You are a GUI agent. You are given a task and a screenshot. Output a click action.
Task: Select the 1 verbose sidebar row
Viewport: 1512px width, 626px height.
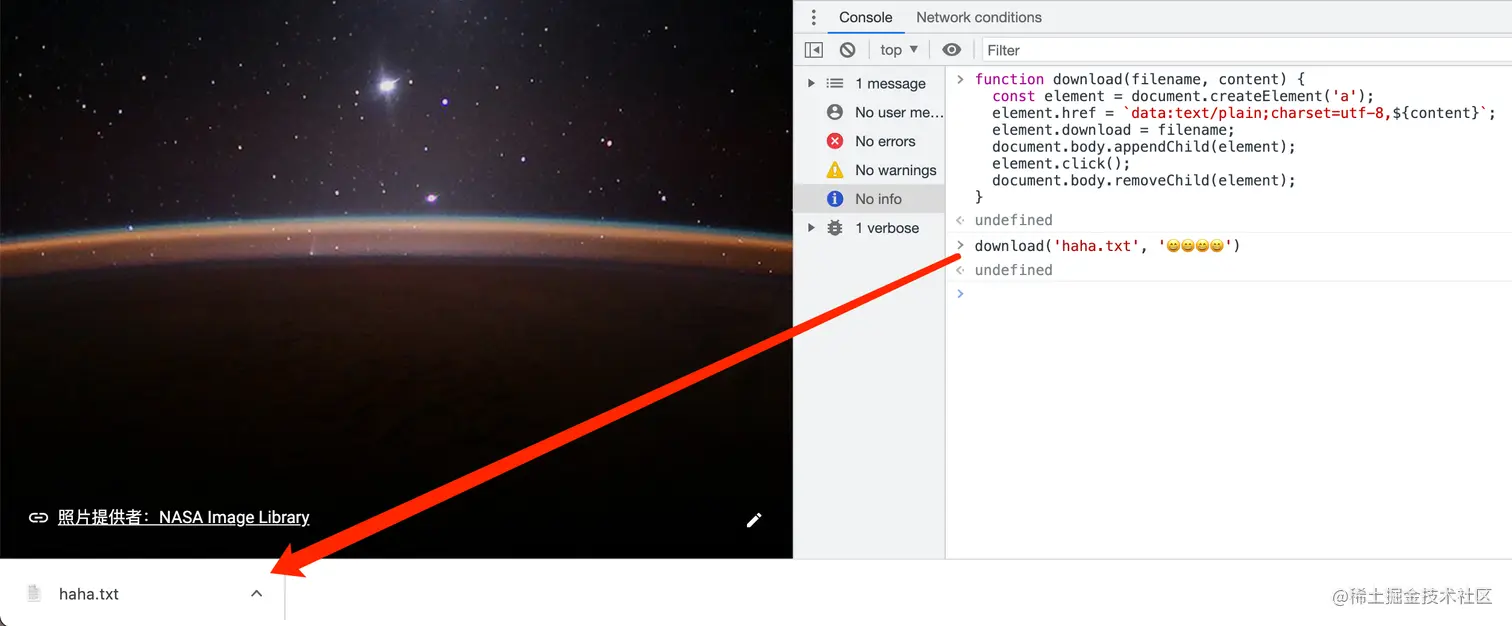coord(869,228)
